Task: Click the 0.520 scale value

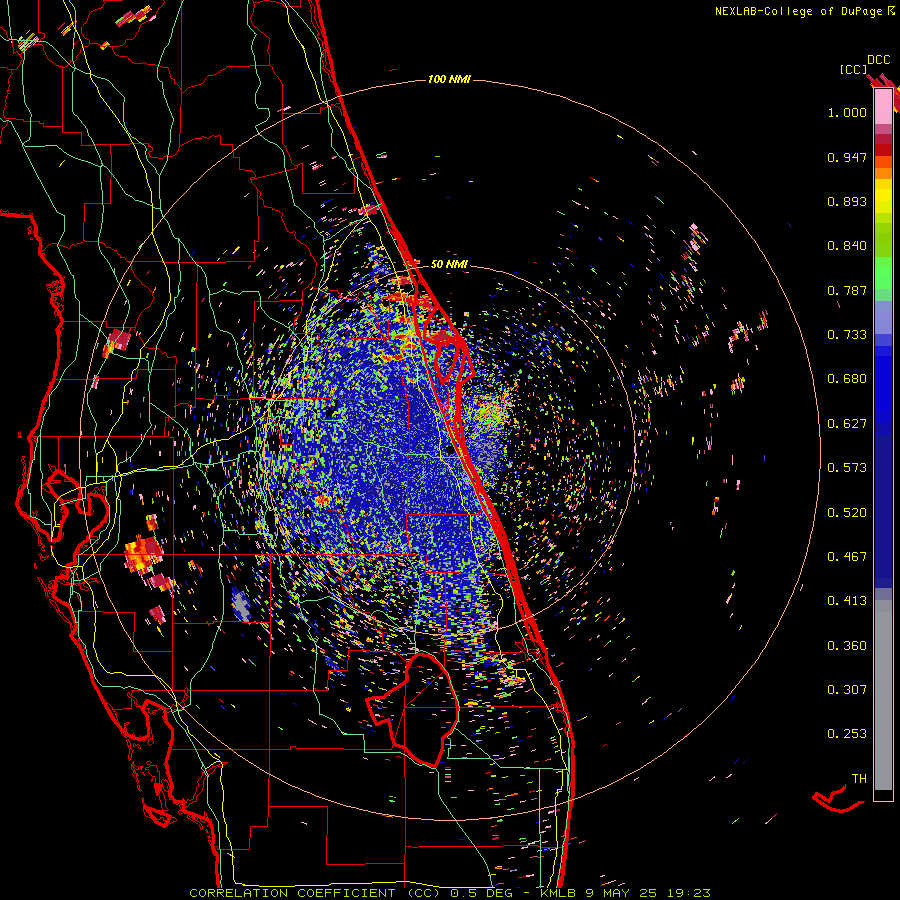Action: (x=847, y=513)
